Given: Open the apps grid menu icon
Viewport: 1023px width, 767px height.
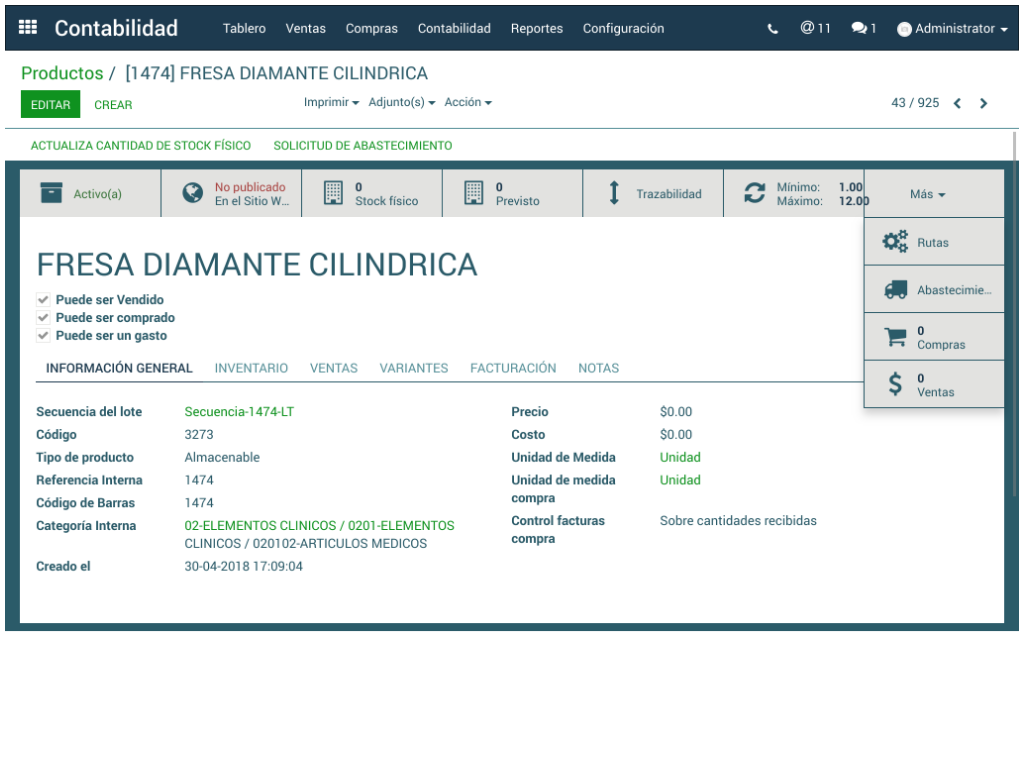Looking at the screenshot, I should [28, 28].
